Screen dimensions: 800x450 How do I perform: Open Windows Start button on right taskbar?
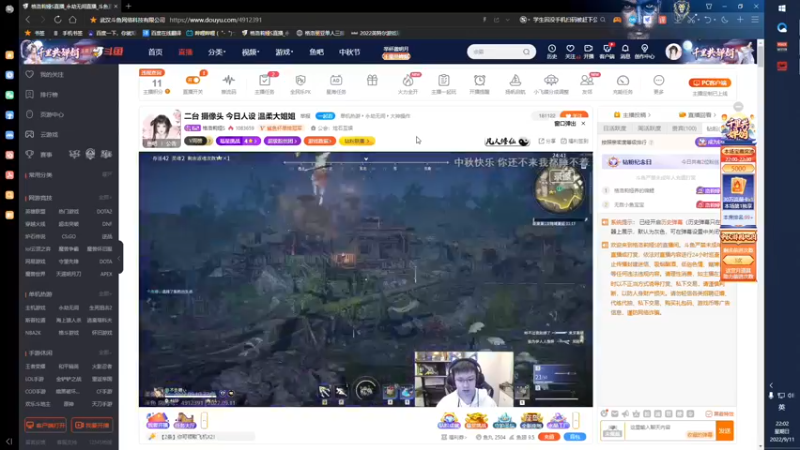click(782, 8)
